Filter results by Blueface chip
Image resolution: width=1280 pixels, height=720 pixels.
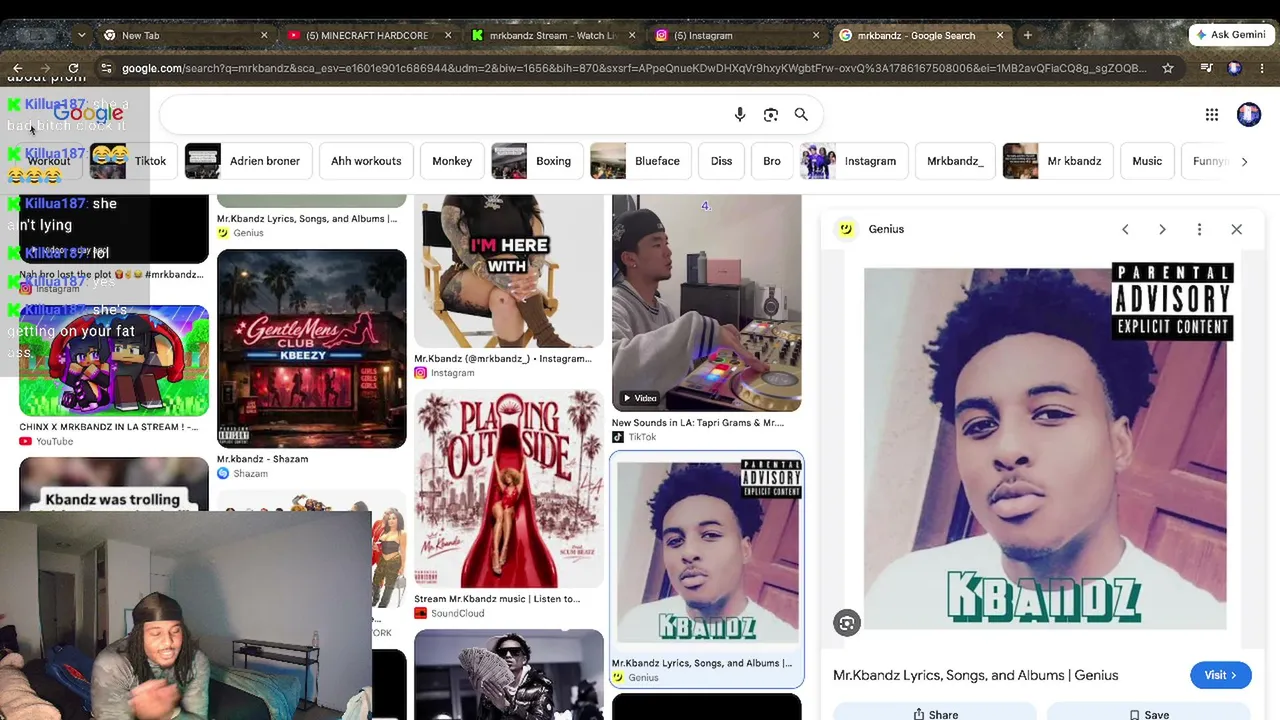click(x=640, y=161)
